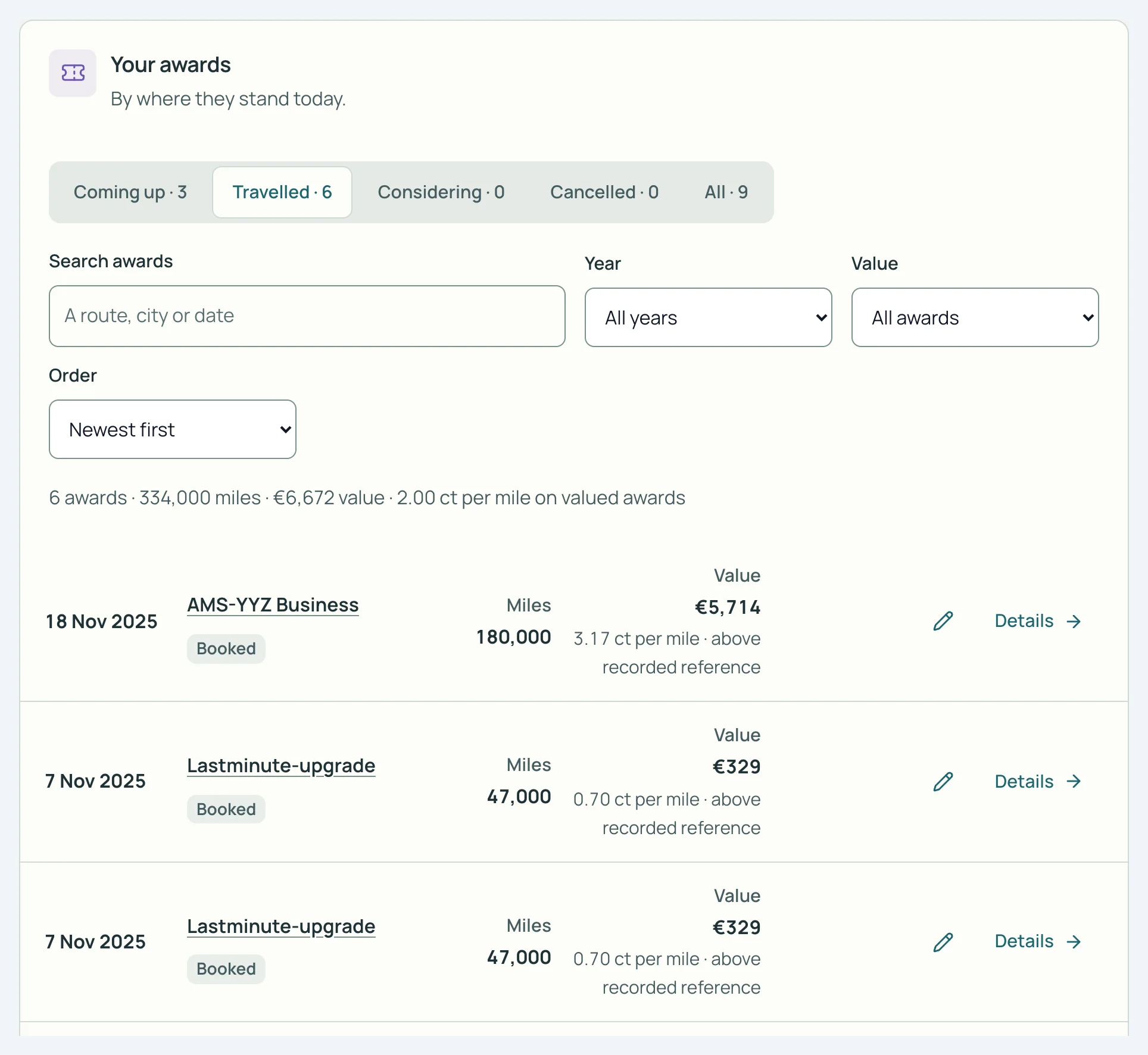Expand the Value dropdown showing All awards

click(x=975, y=317)
